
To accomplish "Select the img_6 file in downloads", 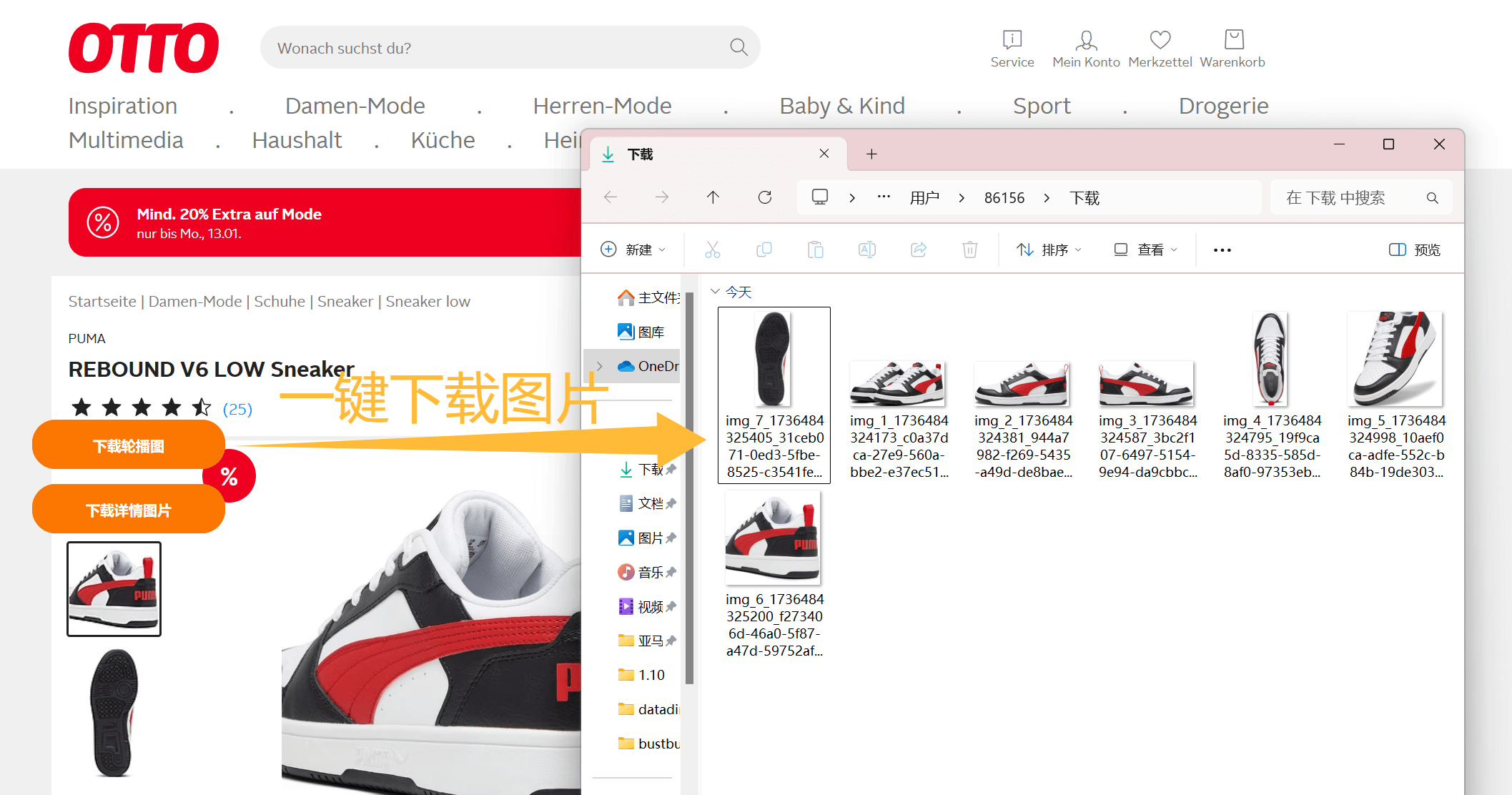I will point(774,574).
